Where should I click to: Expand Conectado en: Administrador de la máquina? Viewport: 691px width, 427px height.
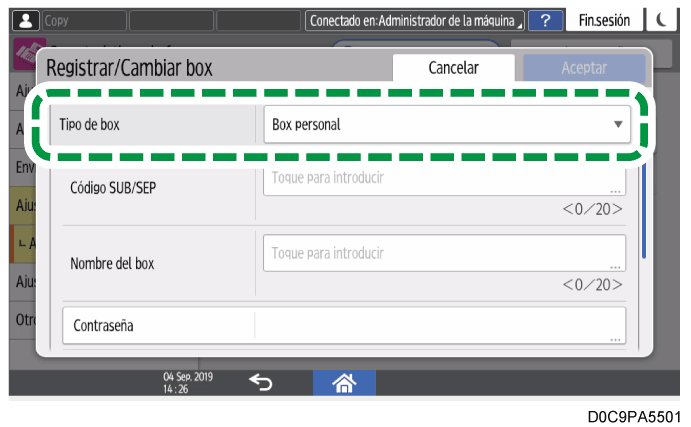415,20
